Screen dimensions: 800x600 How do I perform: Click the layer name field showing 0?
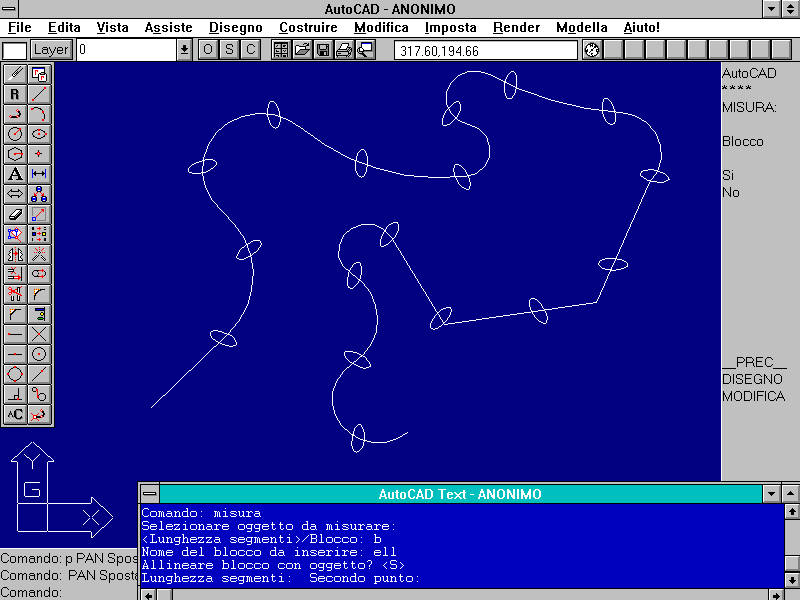(x=127, y=50)
